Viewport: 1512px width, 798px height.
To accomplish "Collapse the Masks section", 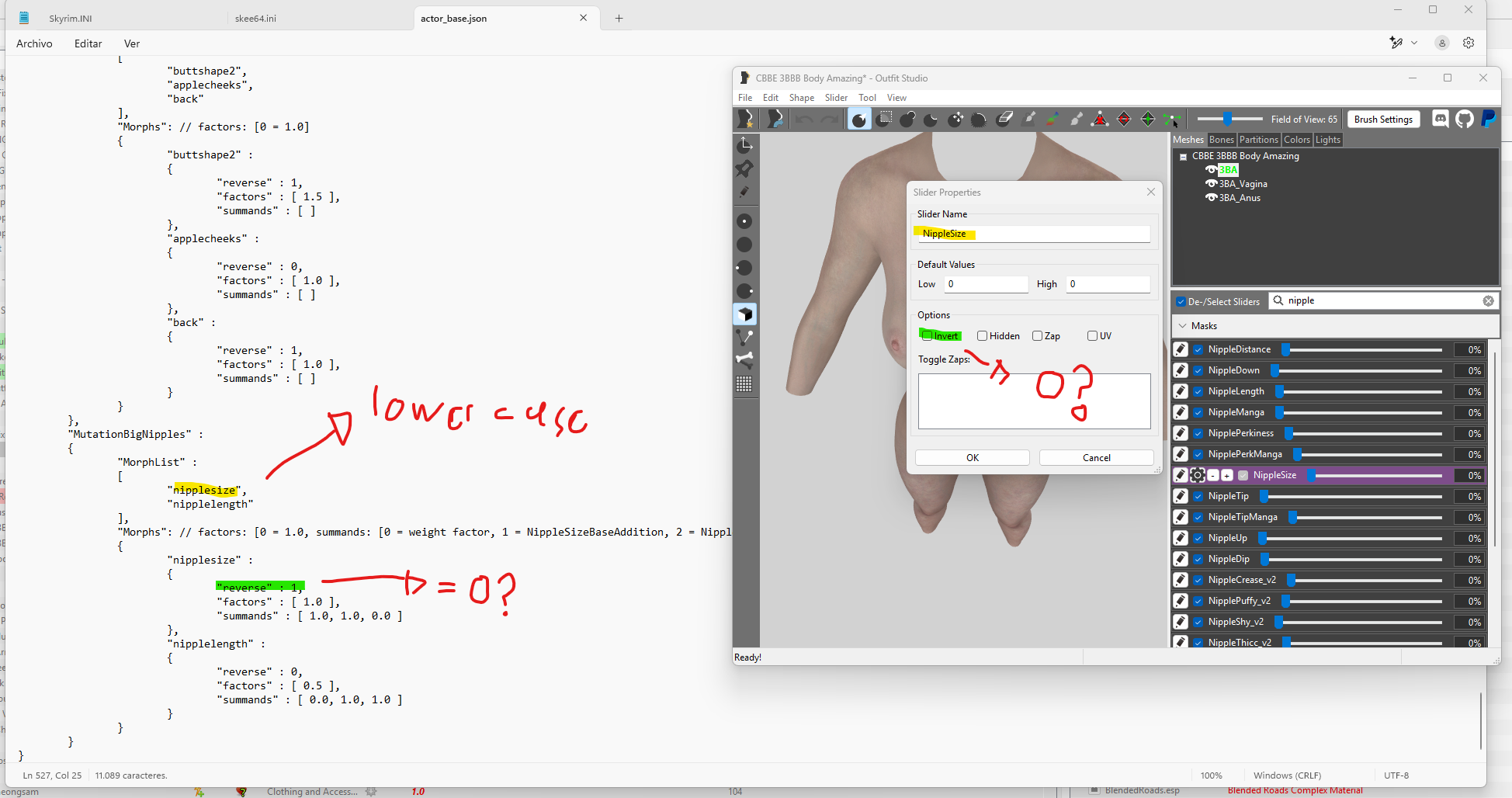I will click(x=1183, y=326).
